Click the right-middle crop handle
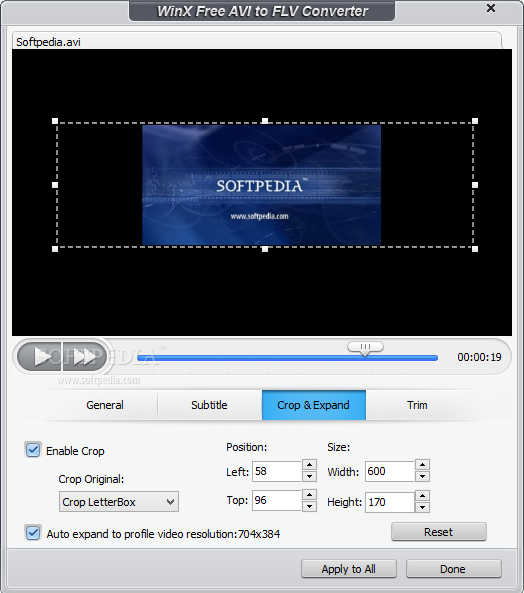The height and width of the screenshot is (593, 524). 475,185
